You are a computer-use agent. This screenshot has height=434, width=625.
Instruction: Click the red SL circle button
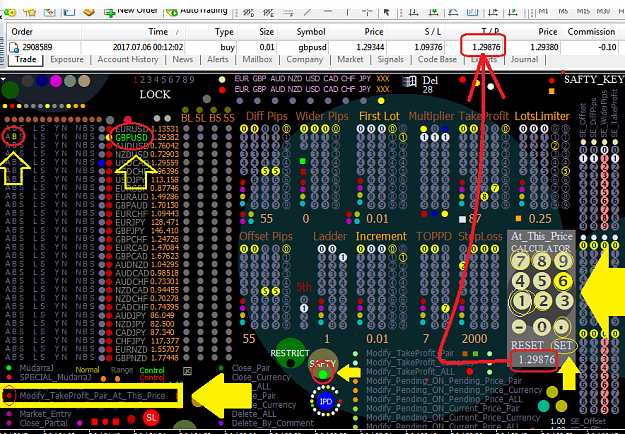pos(151,418)
